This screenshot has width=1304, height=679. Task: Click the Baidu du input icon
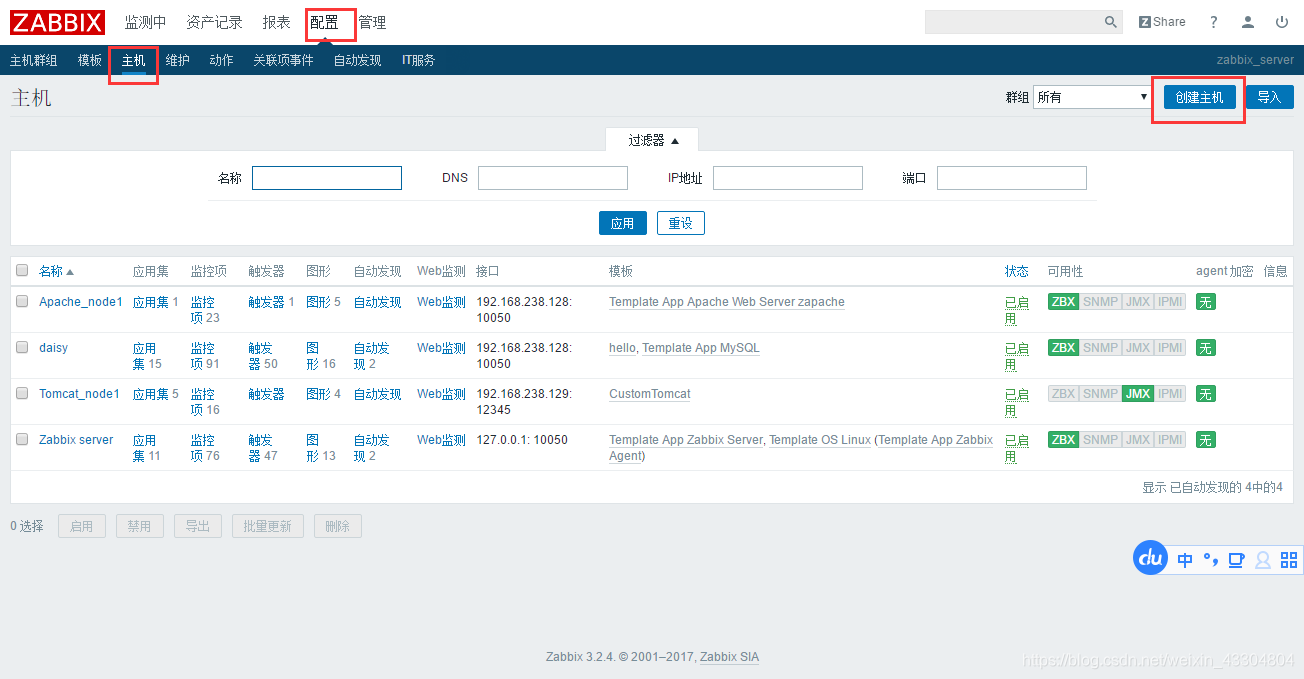tap(1151, 558)
